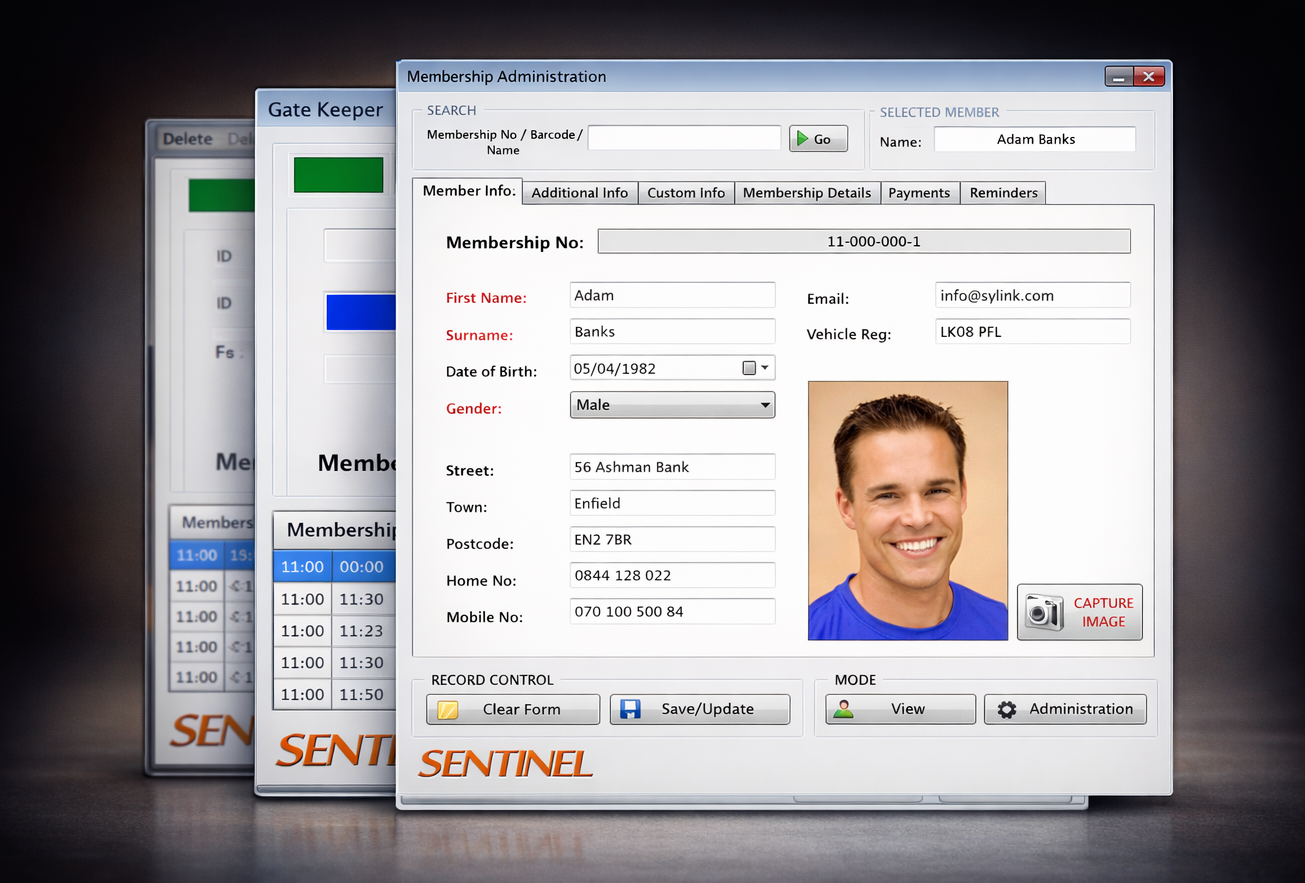Click the camera icon for Capture Image

[x=1044, y=612]
